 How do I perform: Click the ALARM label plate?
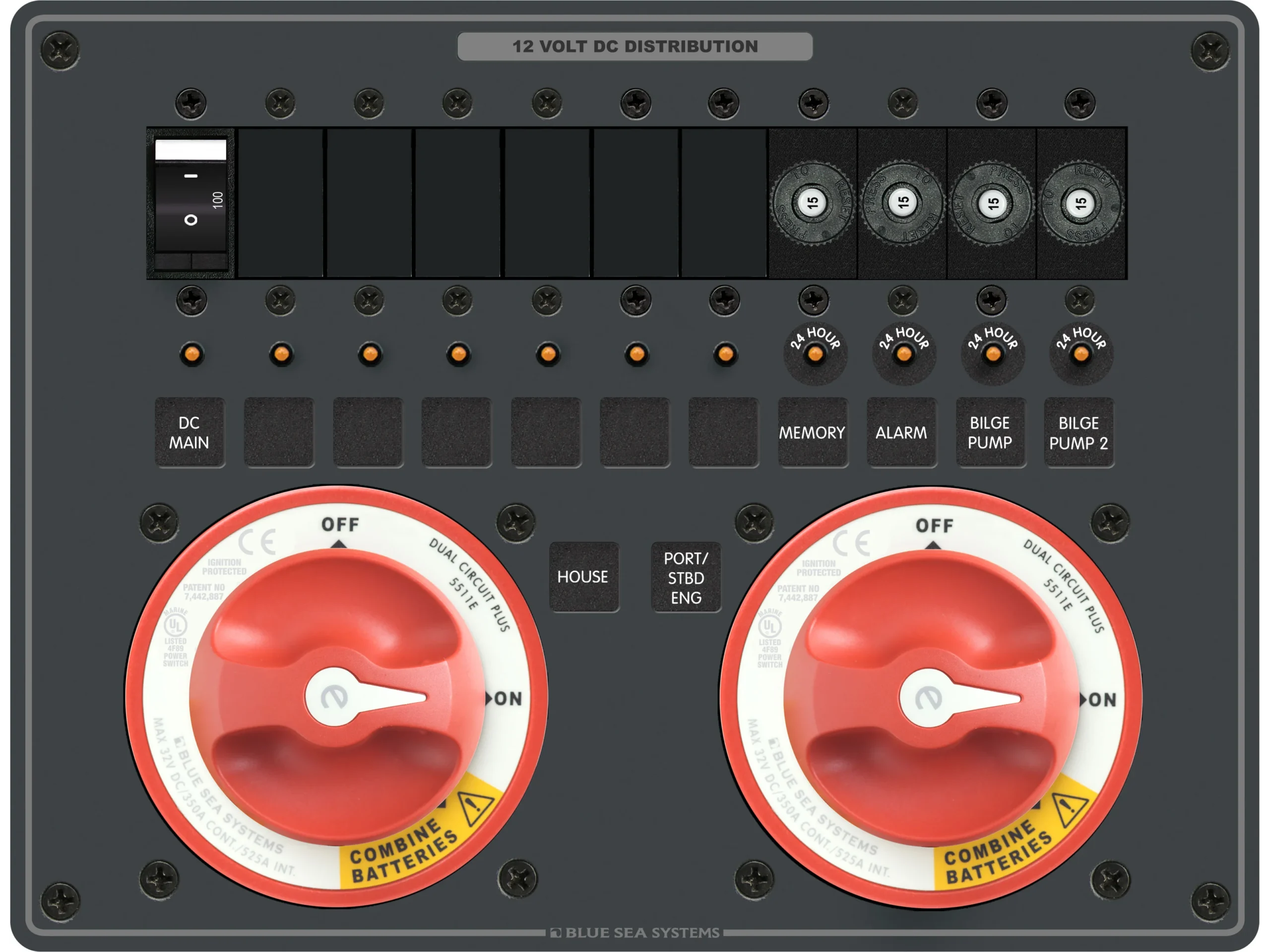[901, 432]
